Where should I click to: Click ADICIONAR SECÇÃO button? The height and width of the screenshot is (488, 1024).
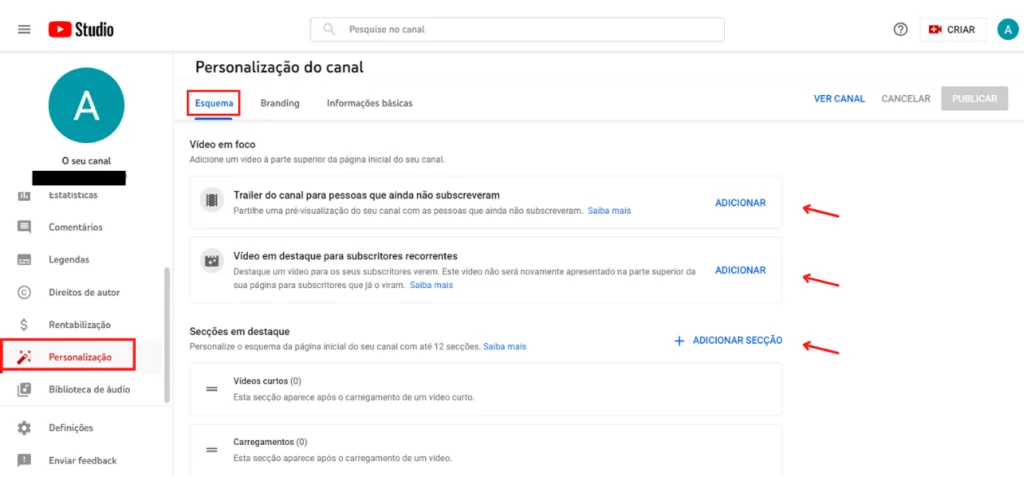point(729,341)
